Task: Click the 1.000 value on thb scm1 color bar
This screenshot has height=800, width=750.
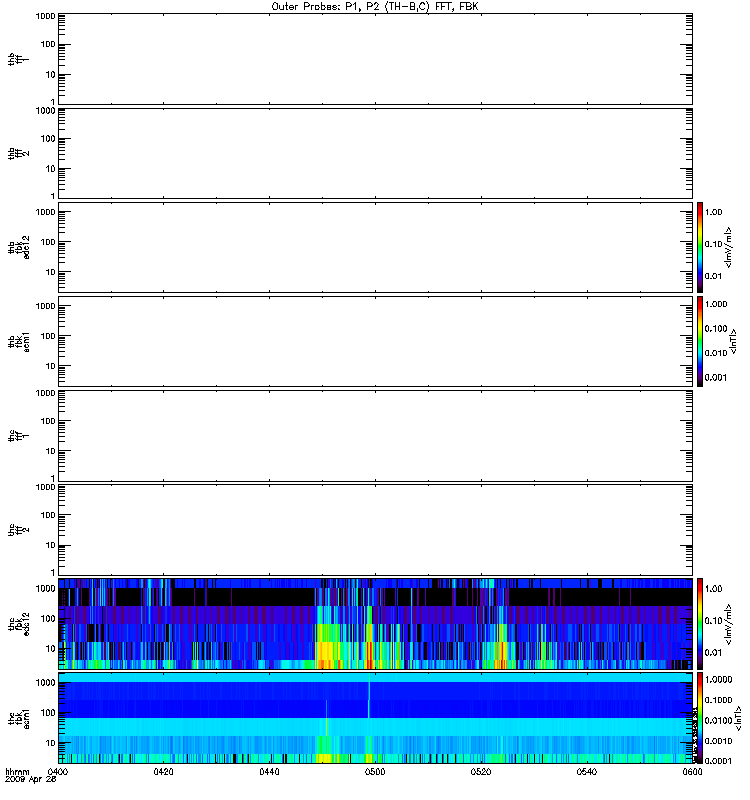Action: click(716, 304)
